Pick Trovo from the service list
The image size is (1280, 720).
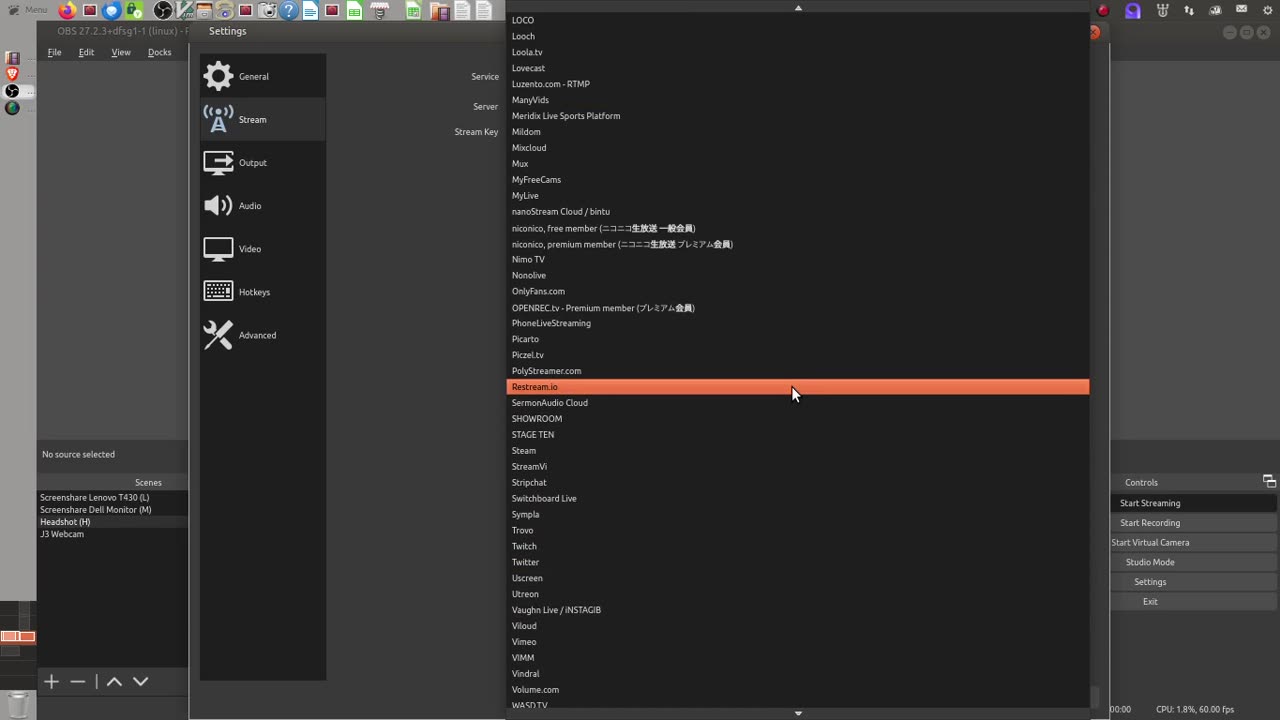[798, 530]
